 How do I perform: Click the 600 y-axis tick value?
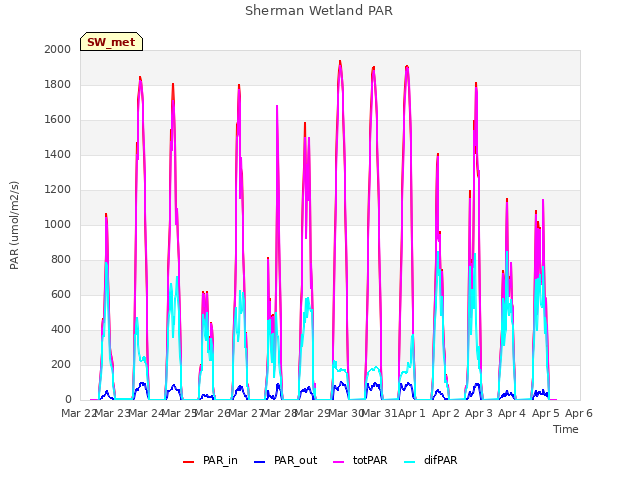61,294
